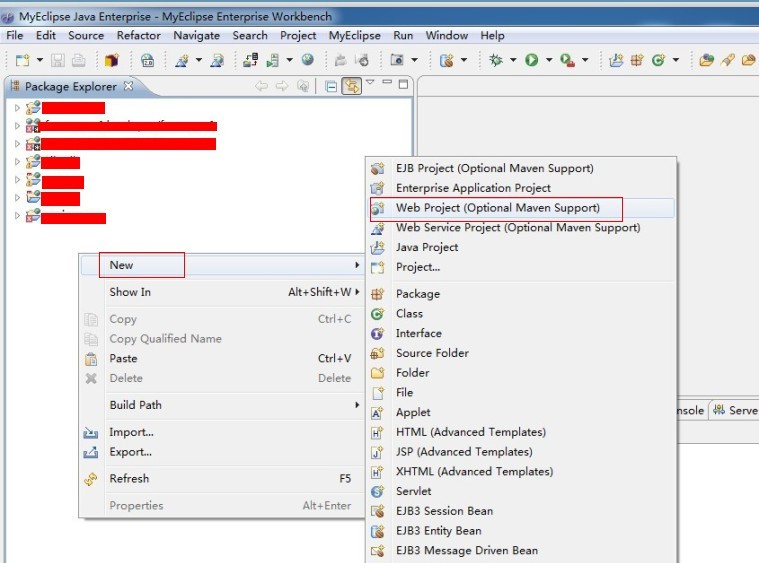Choose Applet in New submenu
Image resolution: width=759 pixels, height=563 pixels.
[521, 412]
